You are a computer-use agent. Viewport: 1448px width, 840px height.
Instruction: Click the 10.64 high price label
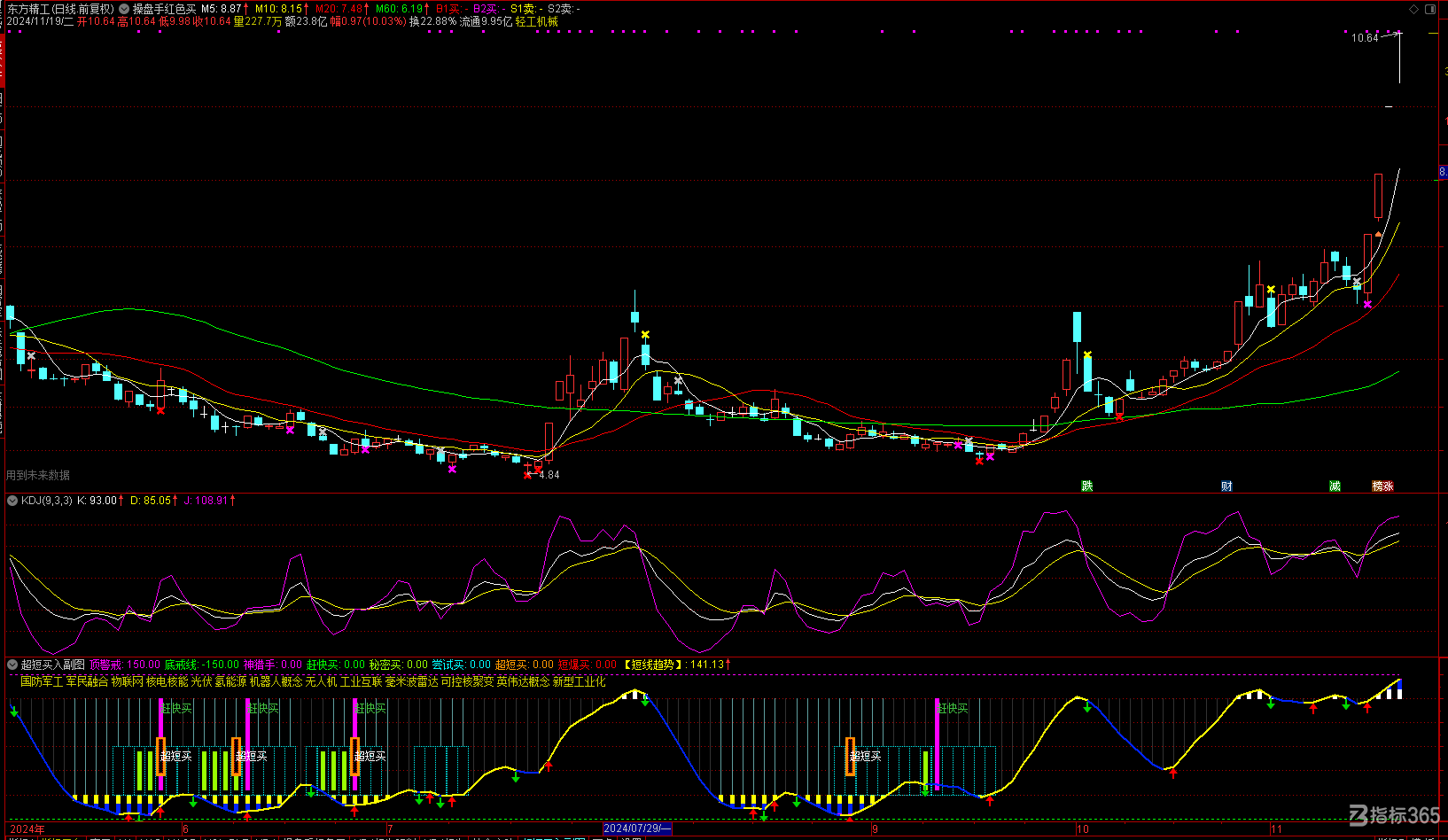1365,38
